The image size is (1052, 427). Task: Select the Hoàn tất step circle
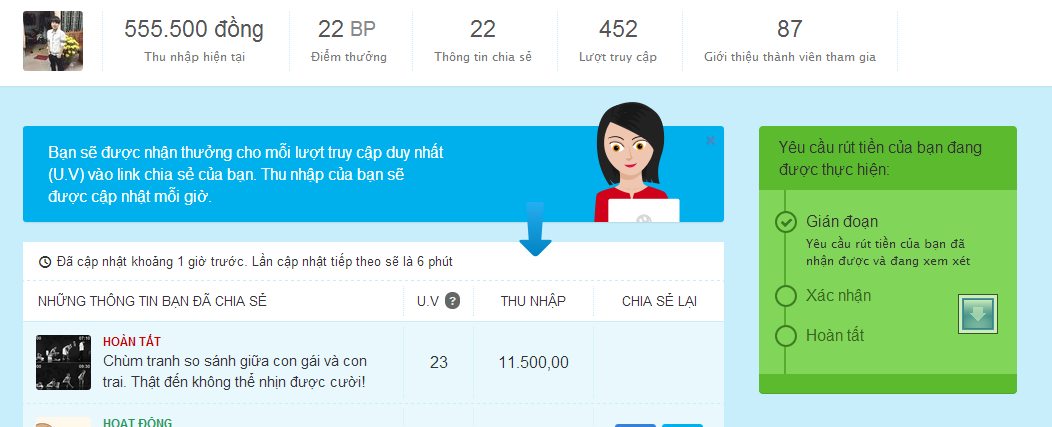[786, 336]
